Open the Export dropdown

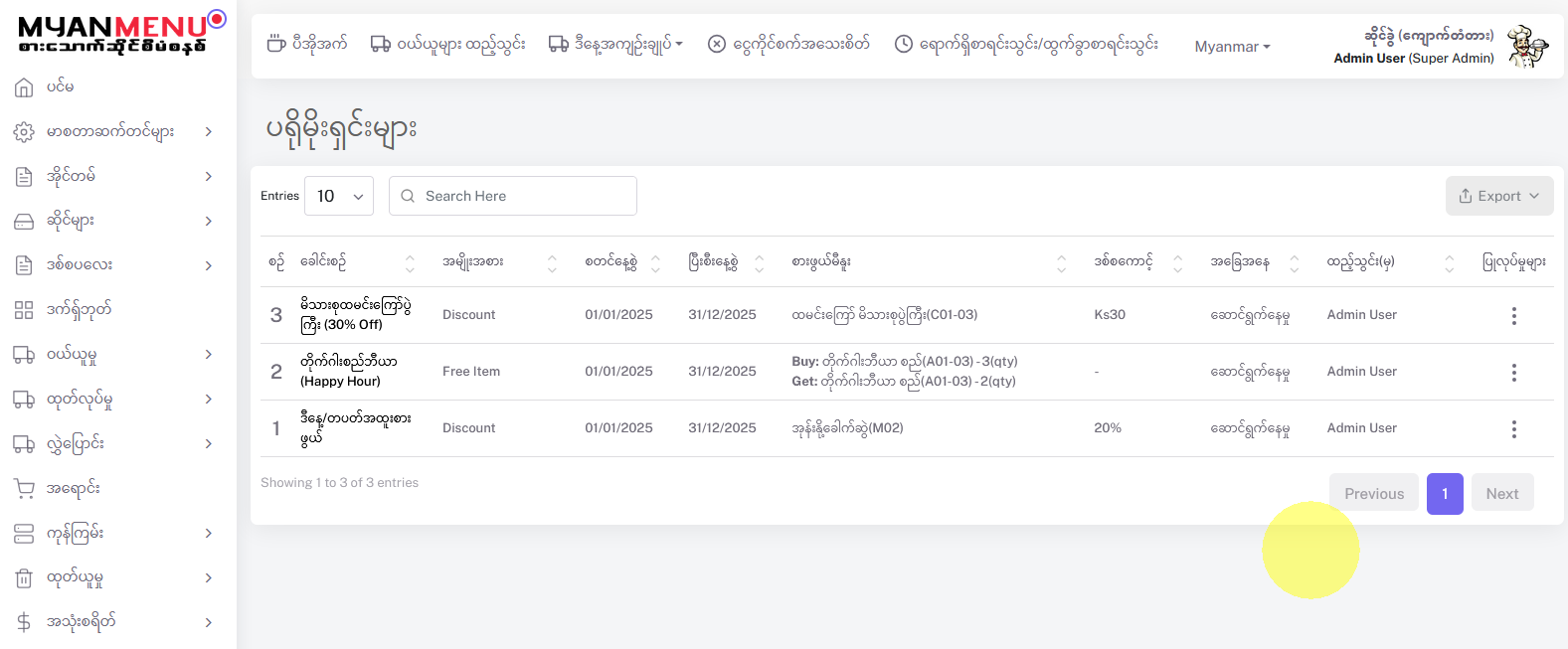pyautogui.click(x=1498, y=196)
